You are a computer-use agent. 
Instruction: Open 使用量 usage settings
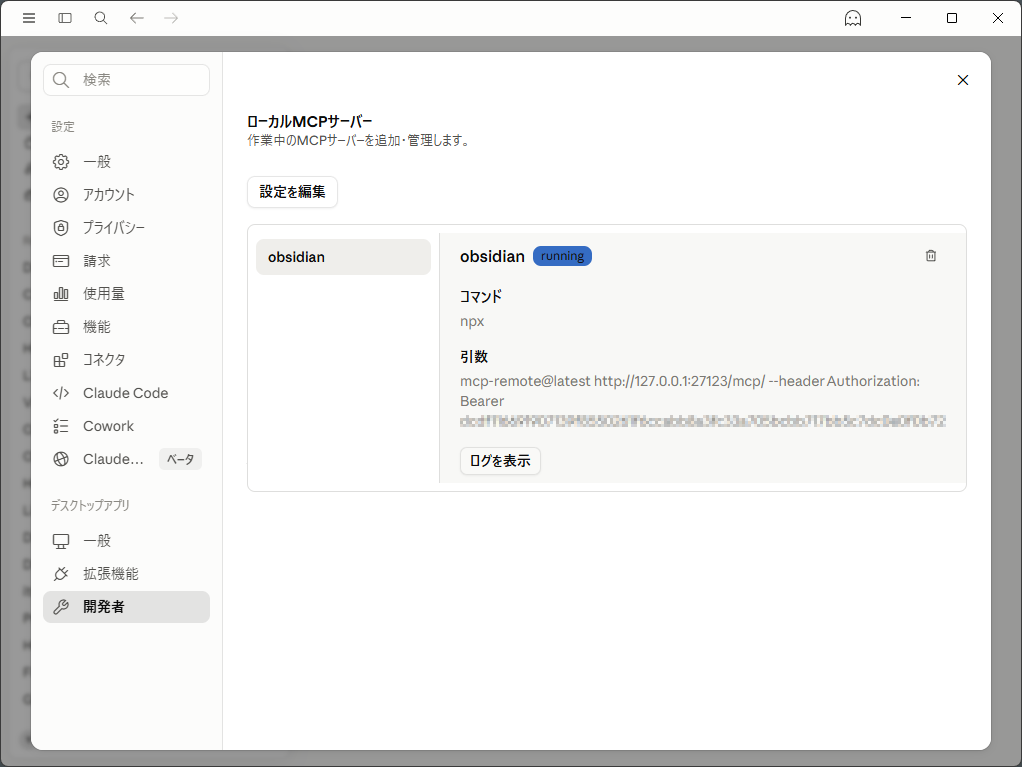tap(126, 294)
